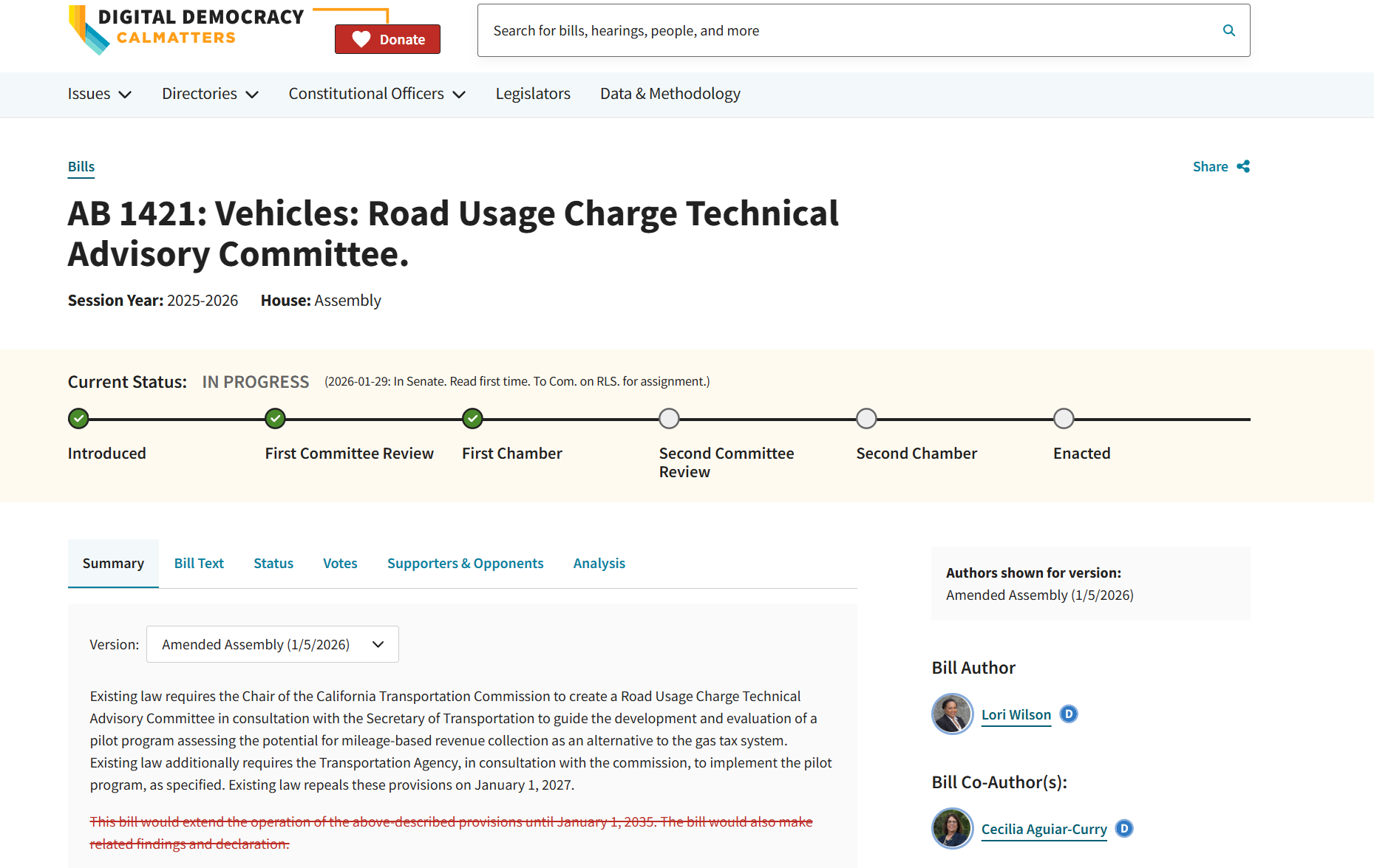Click the First Chamber checkmark marker
This screenshot has height=868, width=1374.
pyautogui.click(x=472, y=419)
